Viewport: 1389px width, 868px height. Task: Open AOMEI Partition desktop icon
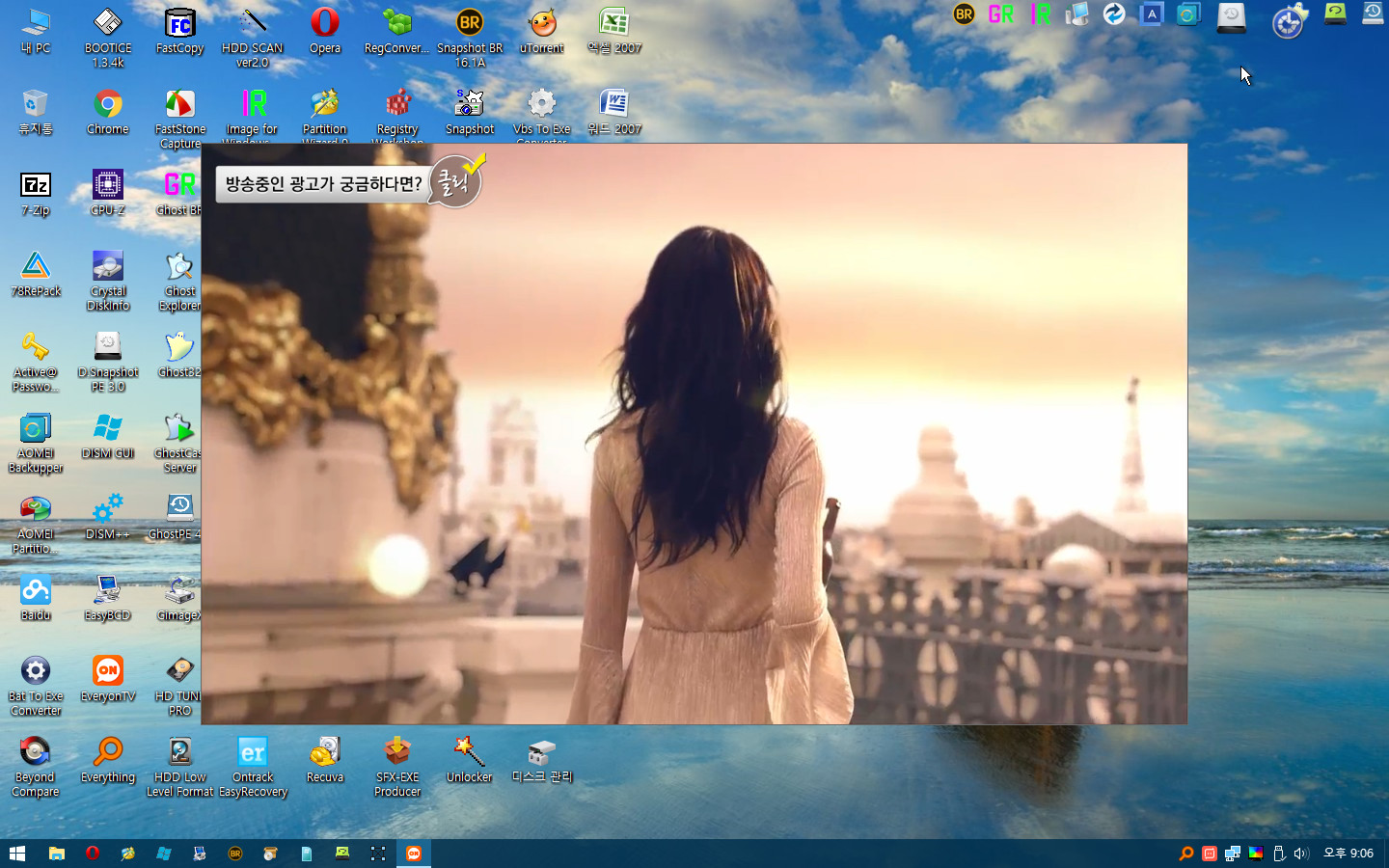tap(36, 523)
